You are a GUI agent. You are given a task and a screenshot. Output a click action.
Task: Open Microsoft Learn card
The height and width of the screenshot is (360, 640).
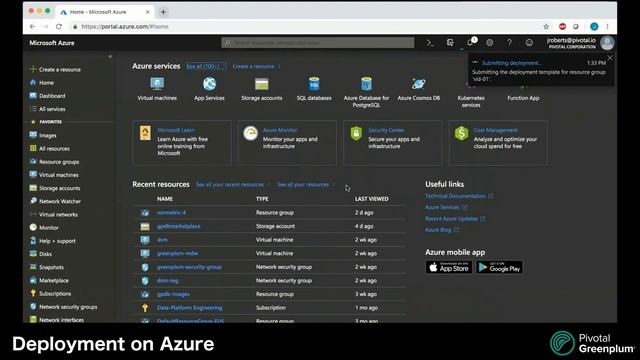coord(182,142)
